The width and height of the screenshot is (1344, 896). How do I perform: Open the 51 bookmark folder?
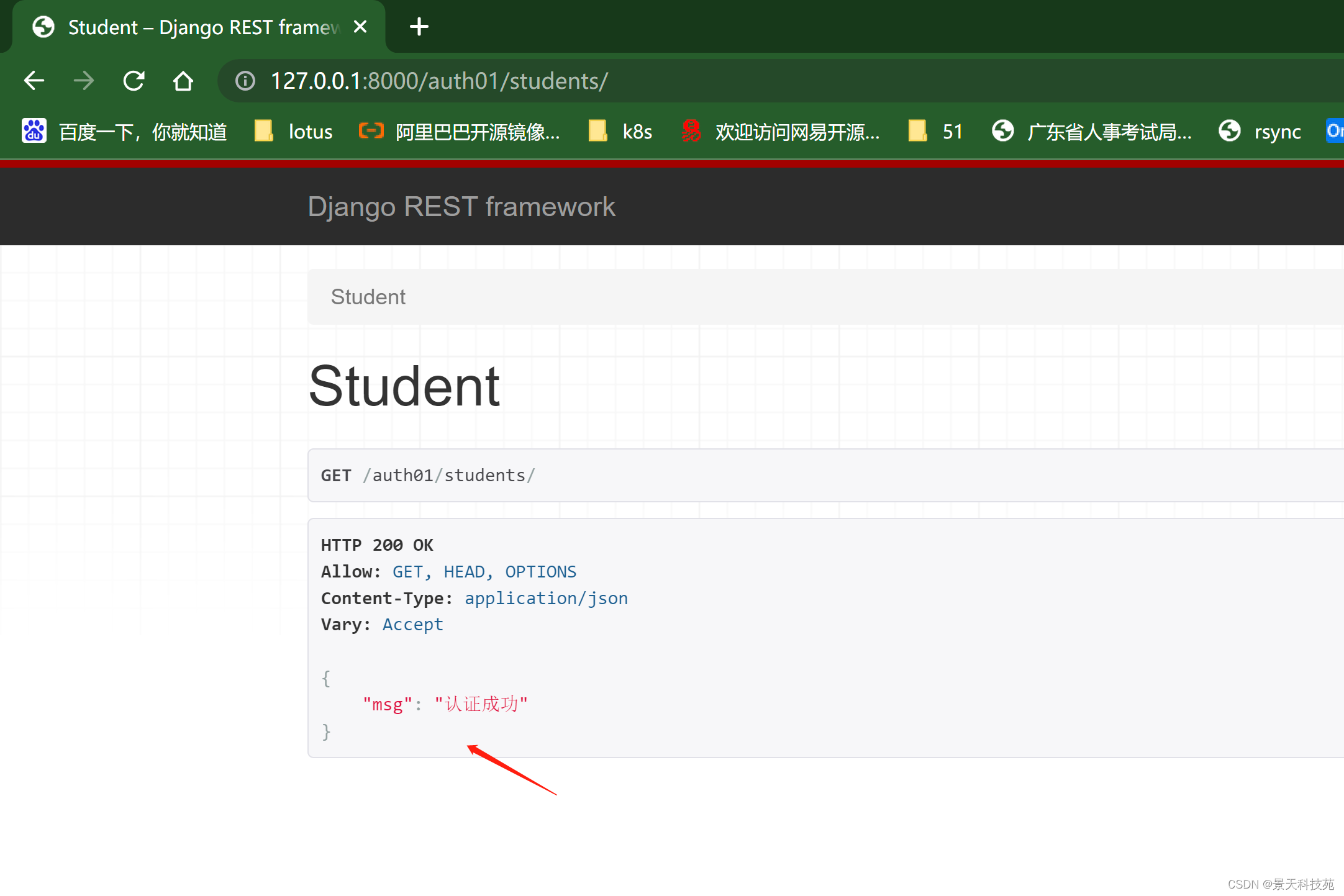point(935,132)
